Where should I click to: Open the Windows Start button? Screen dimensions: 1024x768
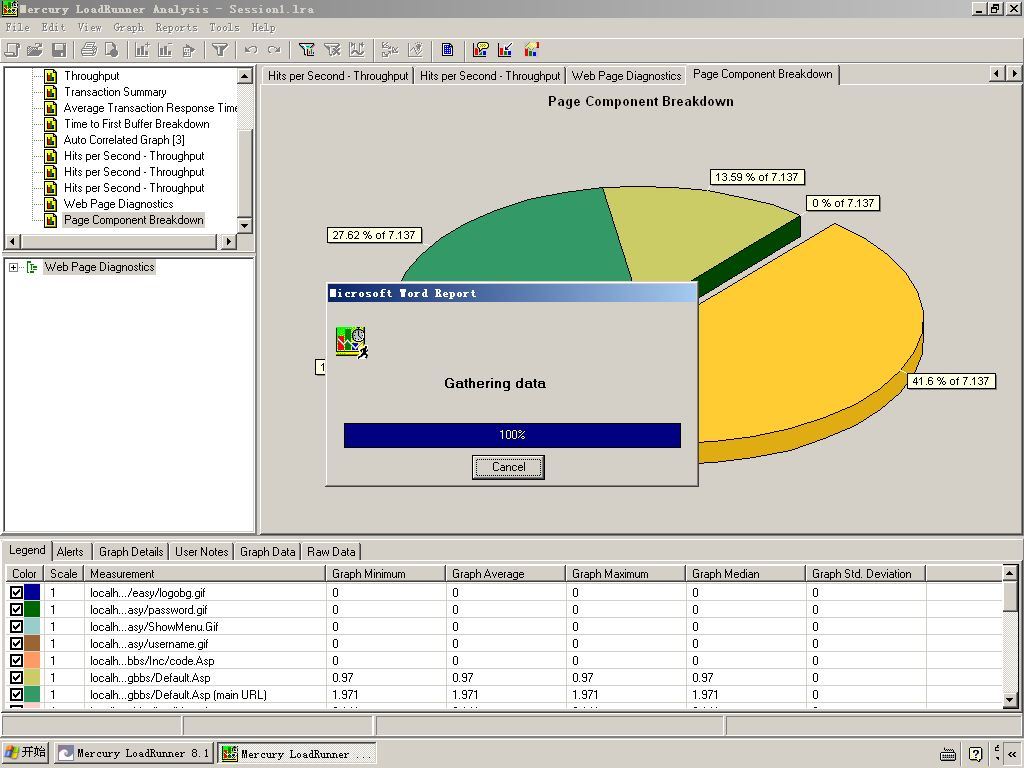click(25, 752)
